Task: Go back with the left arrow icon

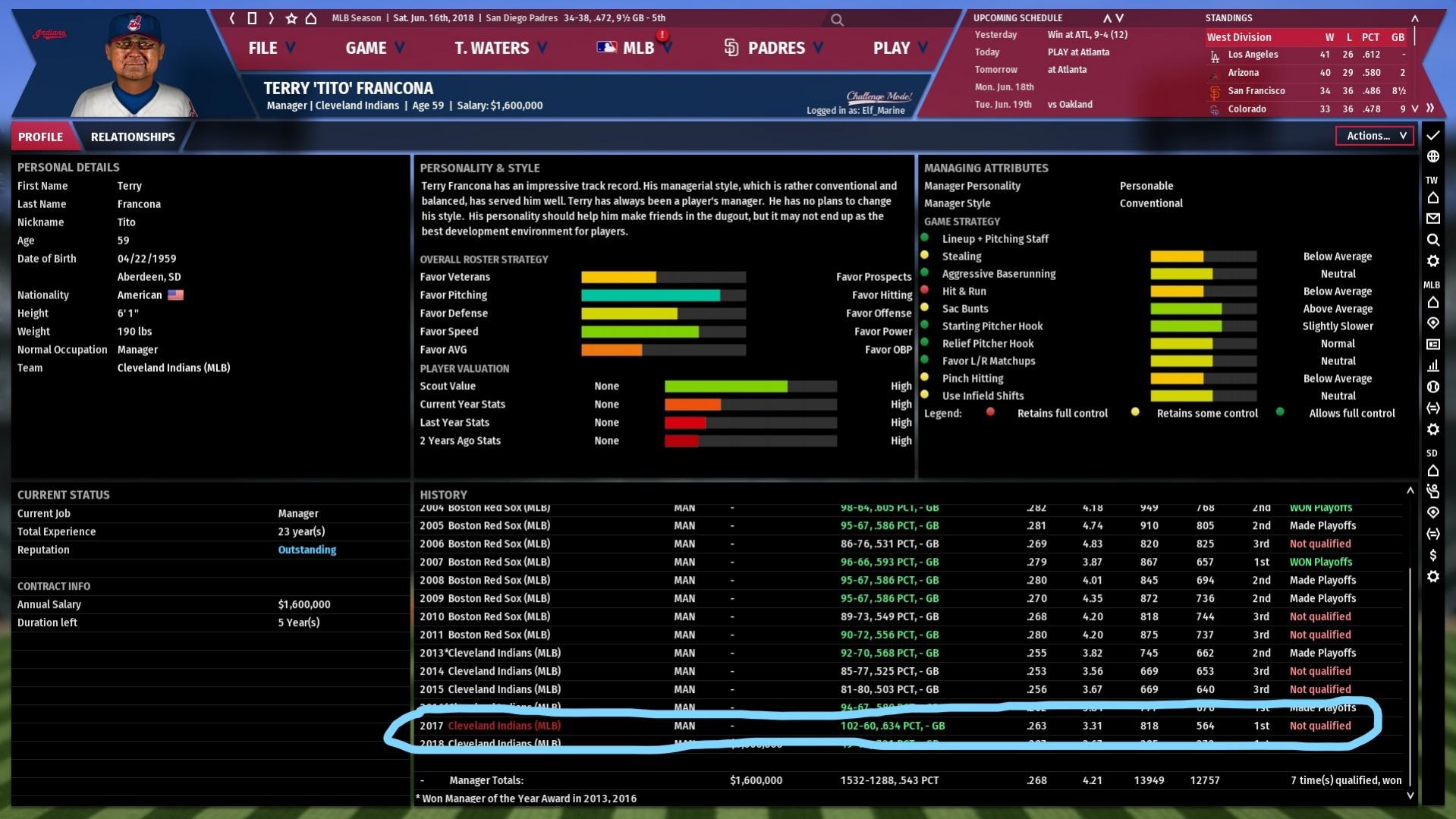Action: click(x=232, y=18)
